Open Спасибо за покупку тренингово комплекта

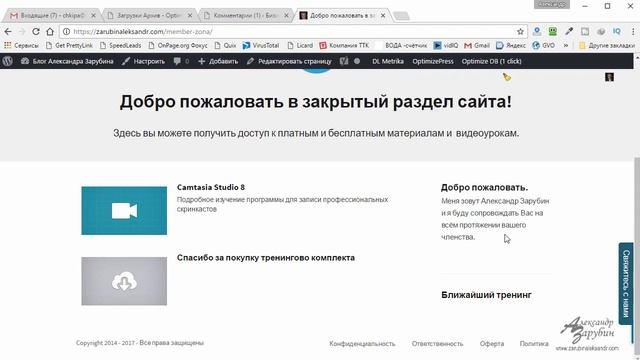pos(266,258)
